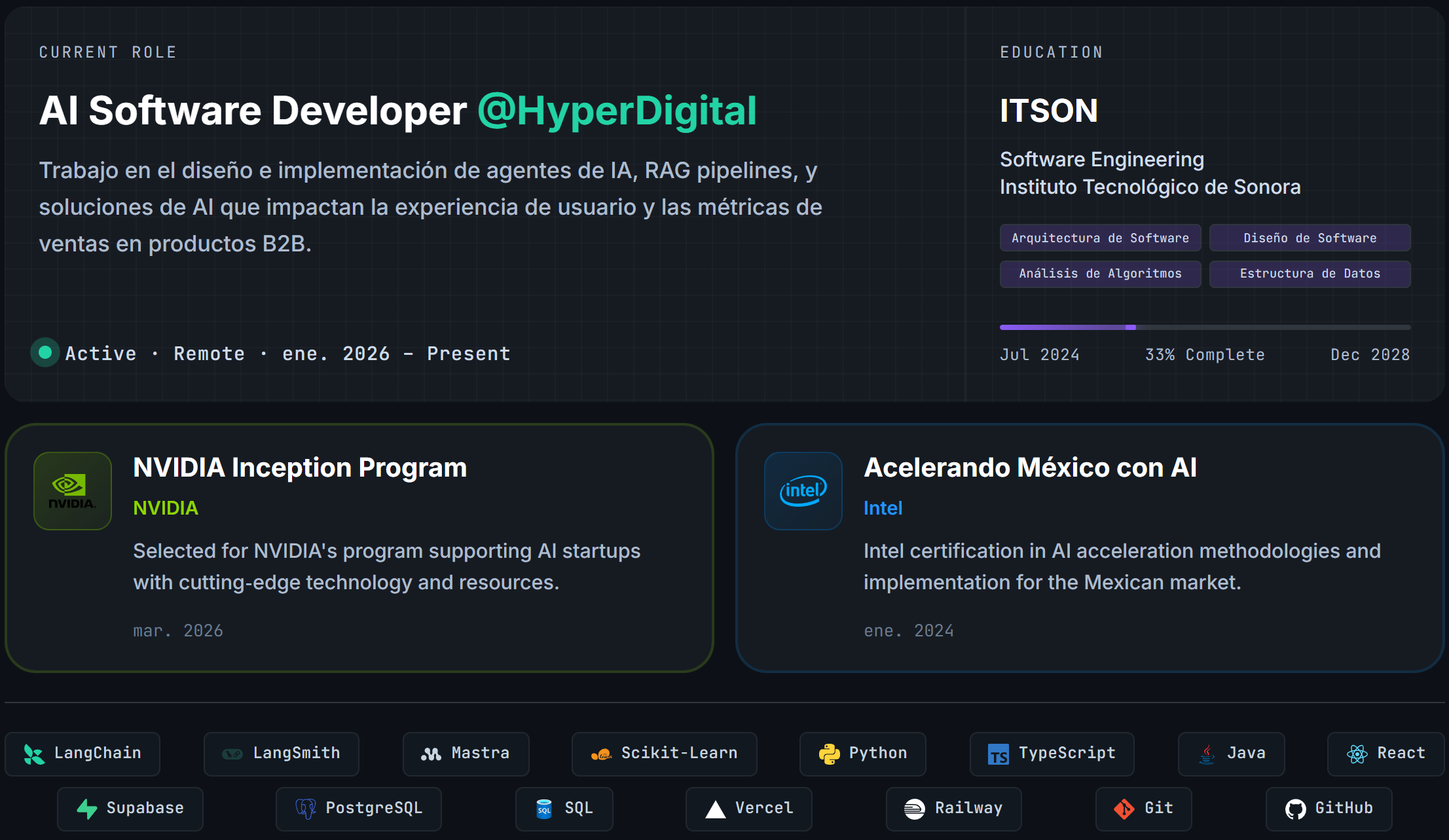
Task: Click the Vercel triangle icon
Action: click(x=715, y=810)
